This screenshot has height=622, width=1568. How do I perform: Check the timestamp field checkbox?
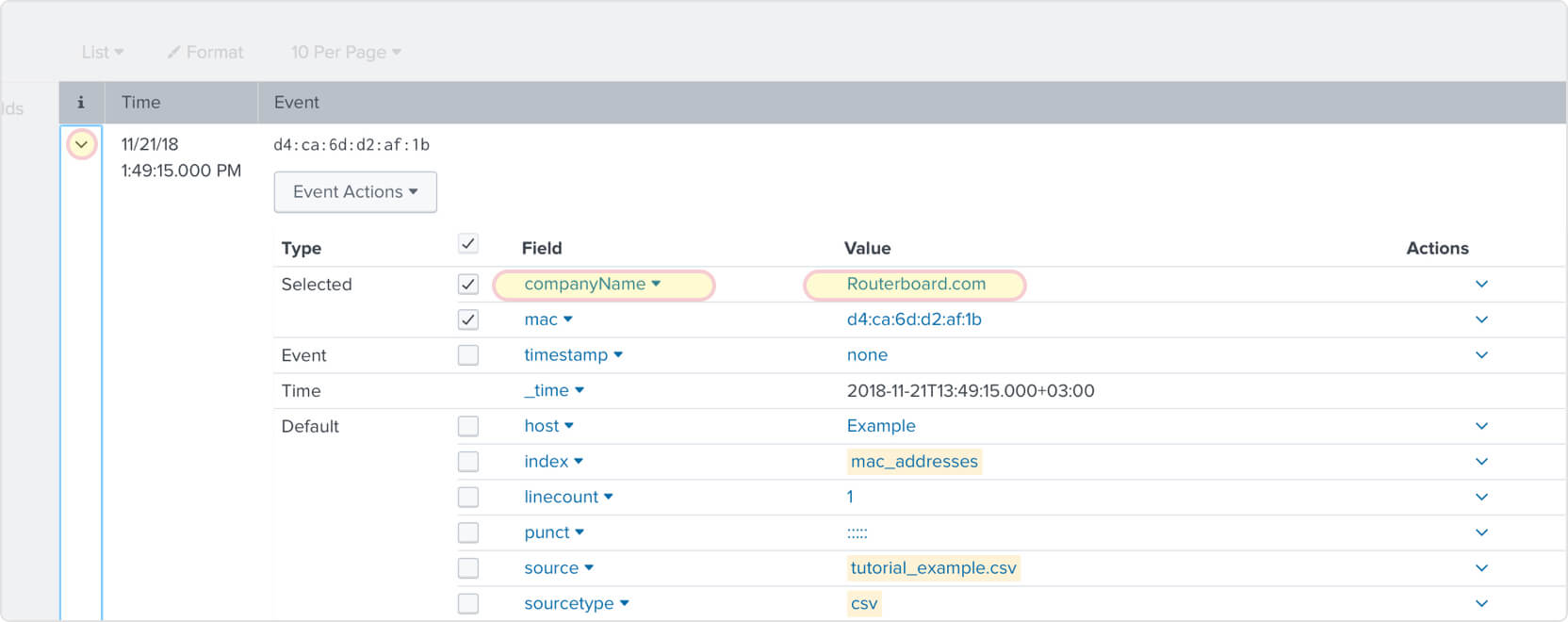(468, 355)
